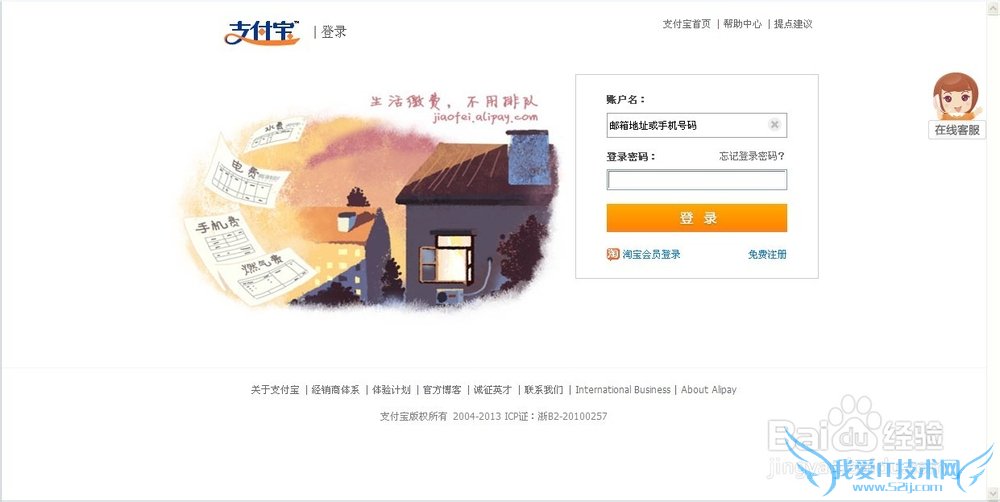Open the 联系我们 footer link
Screen dimensions: 1000x502
[544, 390]
